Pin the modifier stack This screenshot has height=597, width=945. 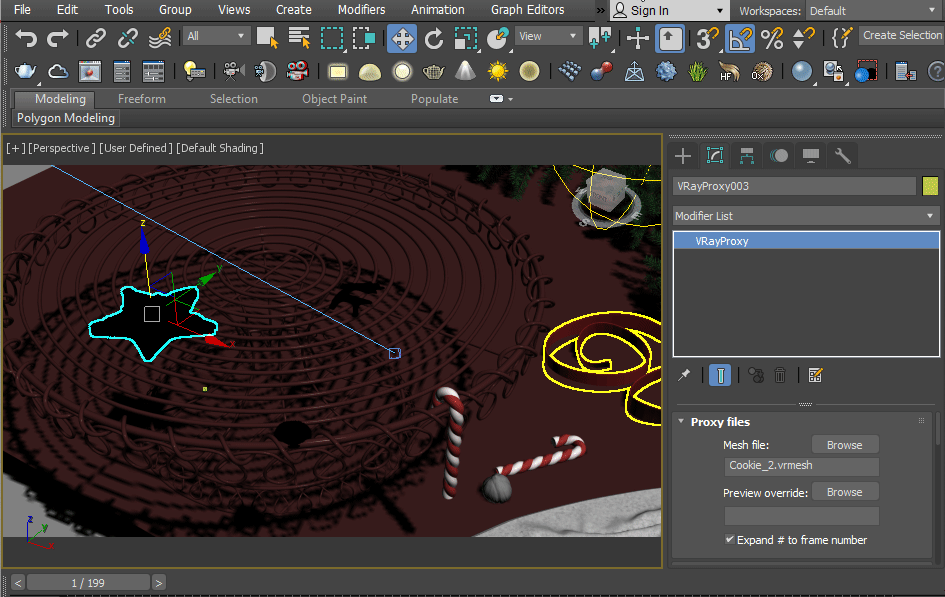coord(684,375)
